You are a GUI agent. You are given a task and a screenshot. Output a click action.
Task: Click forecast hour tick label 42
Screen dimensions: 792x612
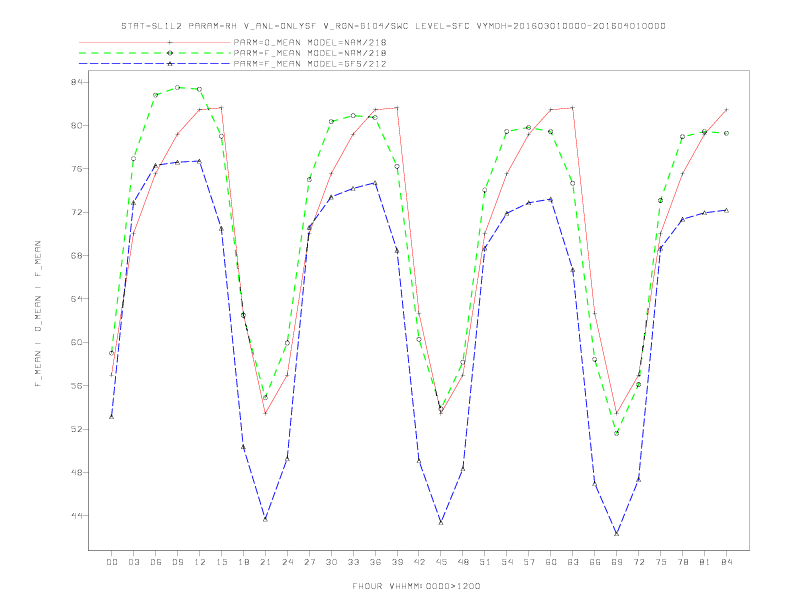(419, 562)
